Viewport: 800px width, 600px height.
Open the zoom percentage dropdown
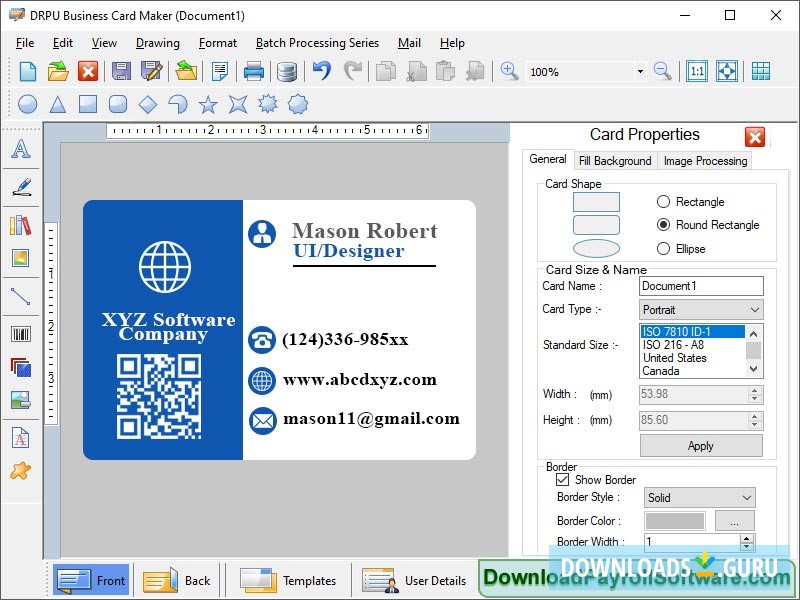(x=639, y=72)
